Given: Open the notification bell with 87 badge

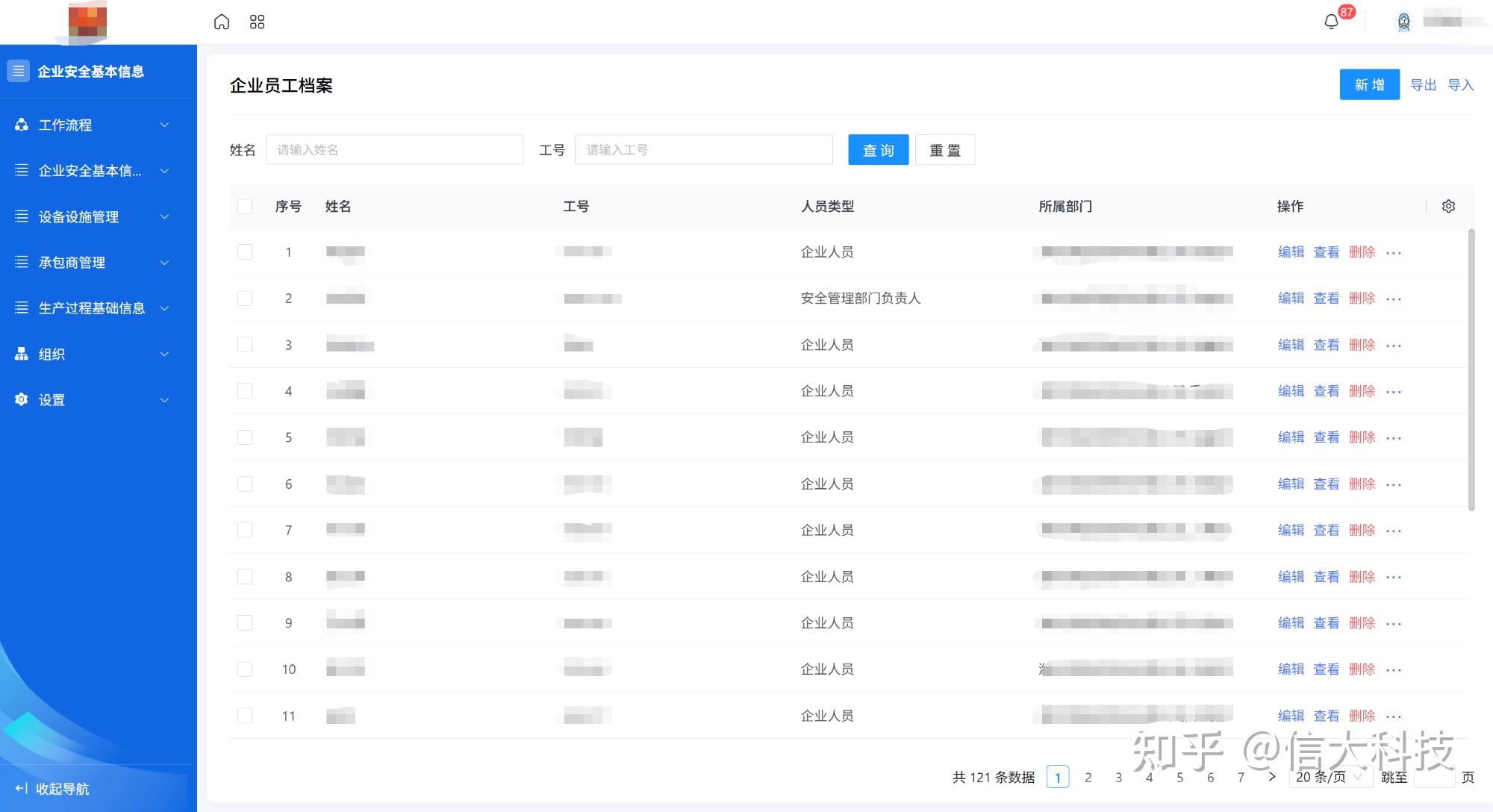Looking at the screenshot, I should tap(1331, 22).
